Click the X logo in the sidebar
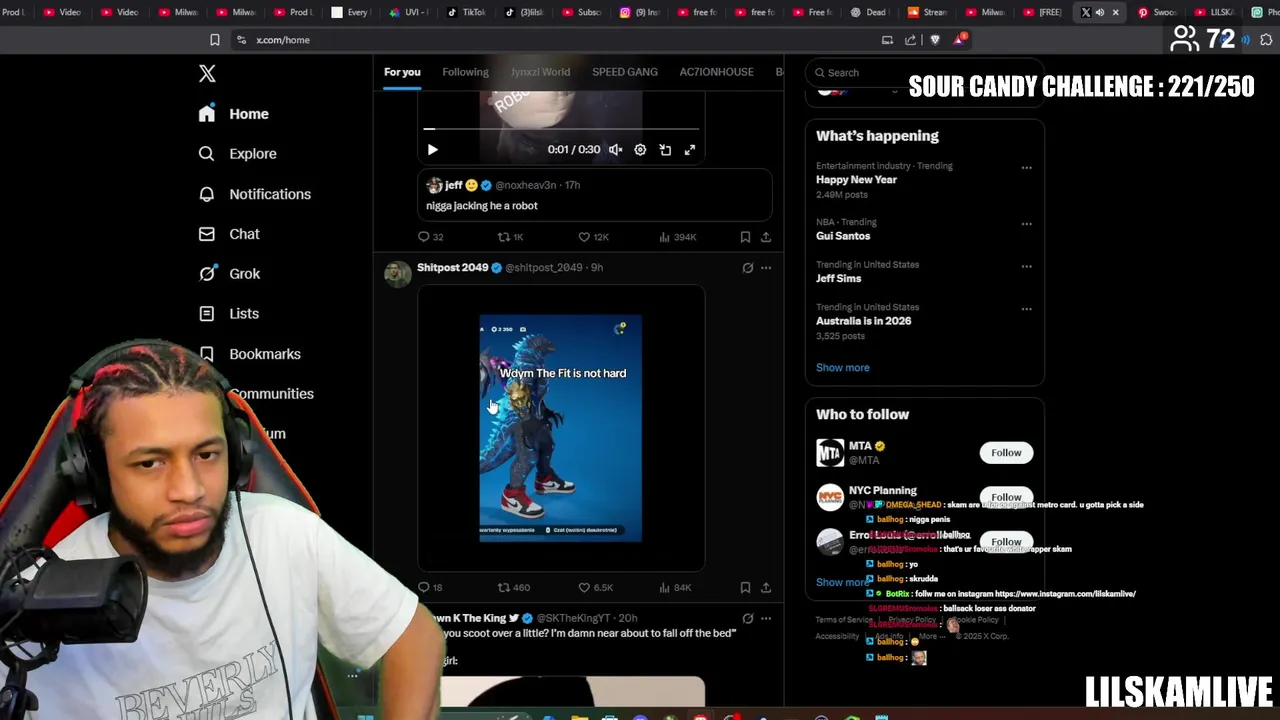Viewport: 1280px width, 720px height. 207,74
